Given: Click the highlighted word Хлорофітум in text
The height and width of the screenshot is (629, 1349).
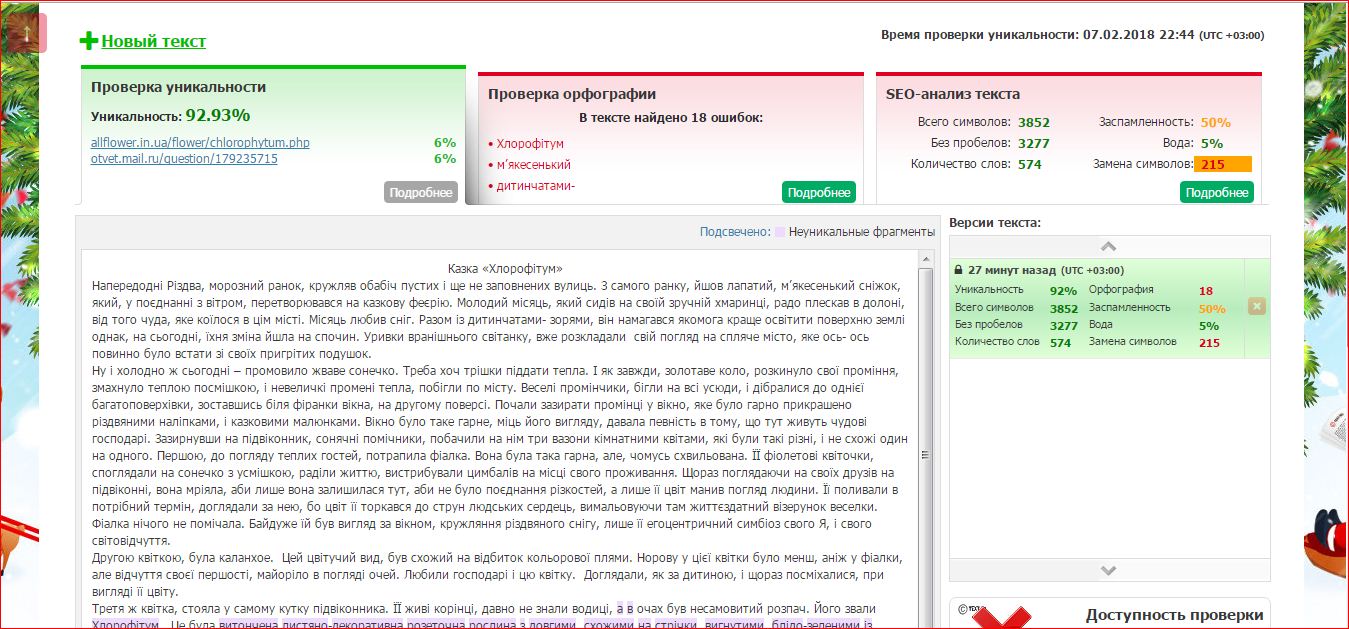Looking at the screenshot, I should coord(125,624).
